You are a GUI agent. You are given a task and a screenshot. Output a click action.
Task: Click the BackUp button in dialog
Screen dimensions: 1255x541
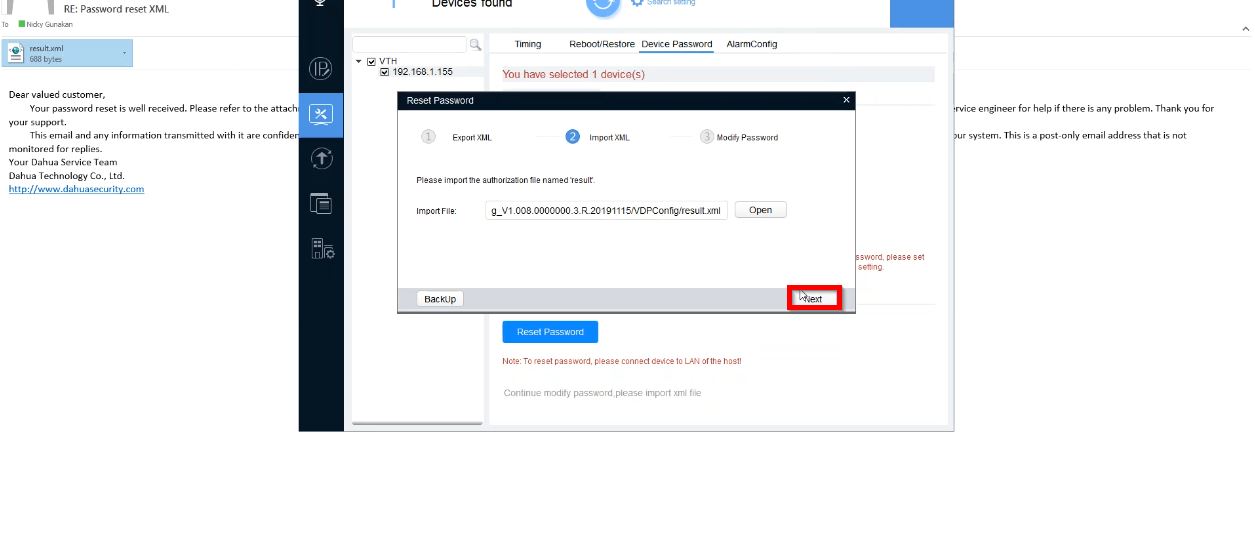(x=440, y=299)
